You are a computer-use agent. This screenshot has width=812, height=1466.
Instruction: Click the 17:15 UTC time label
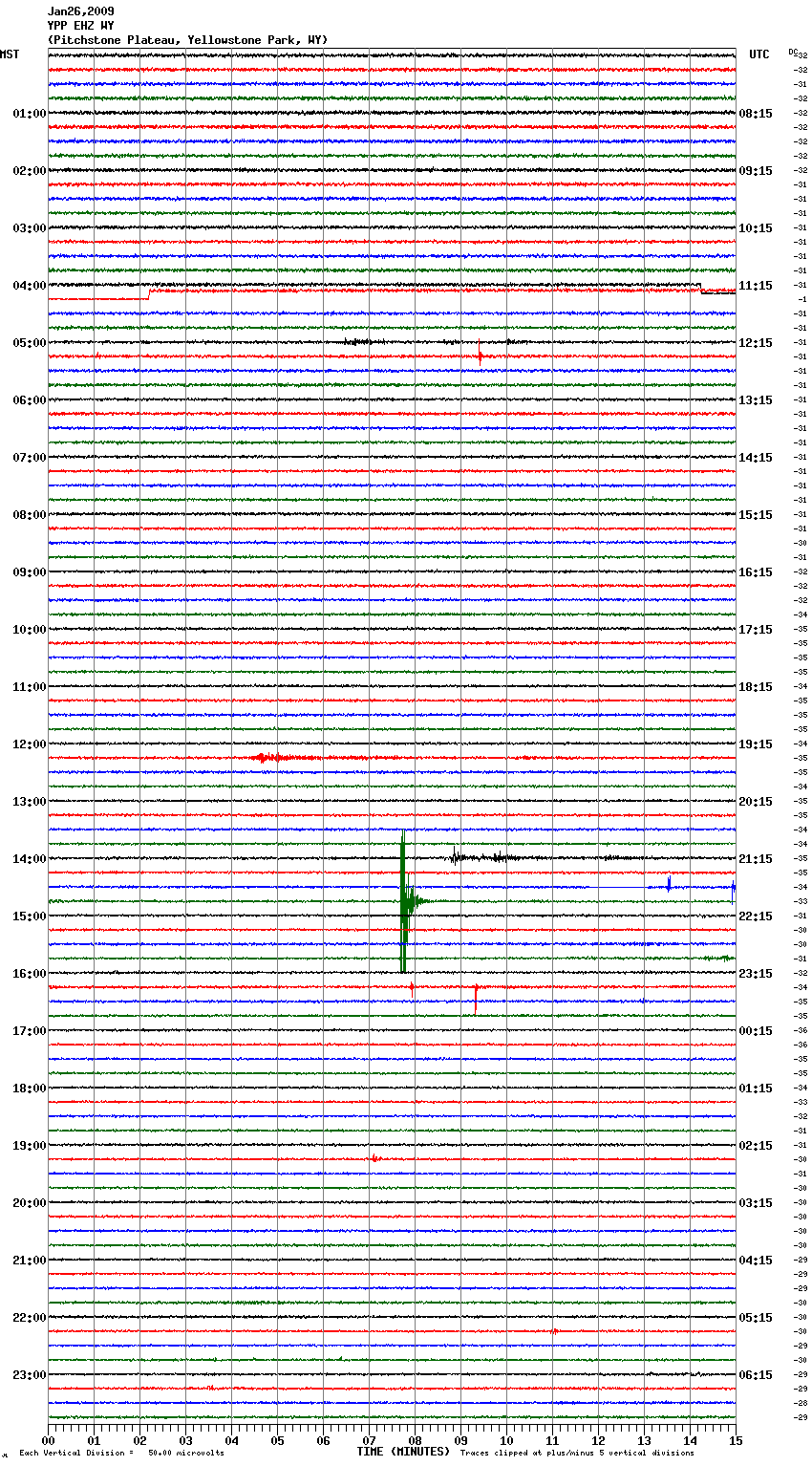[756, 630]
